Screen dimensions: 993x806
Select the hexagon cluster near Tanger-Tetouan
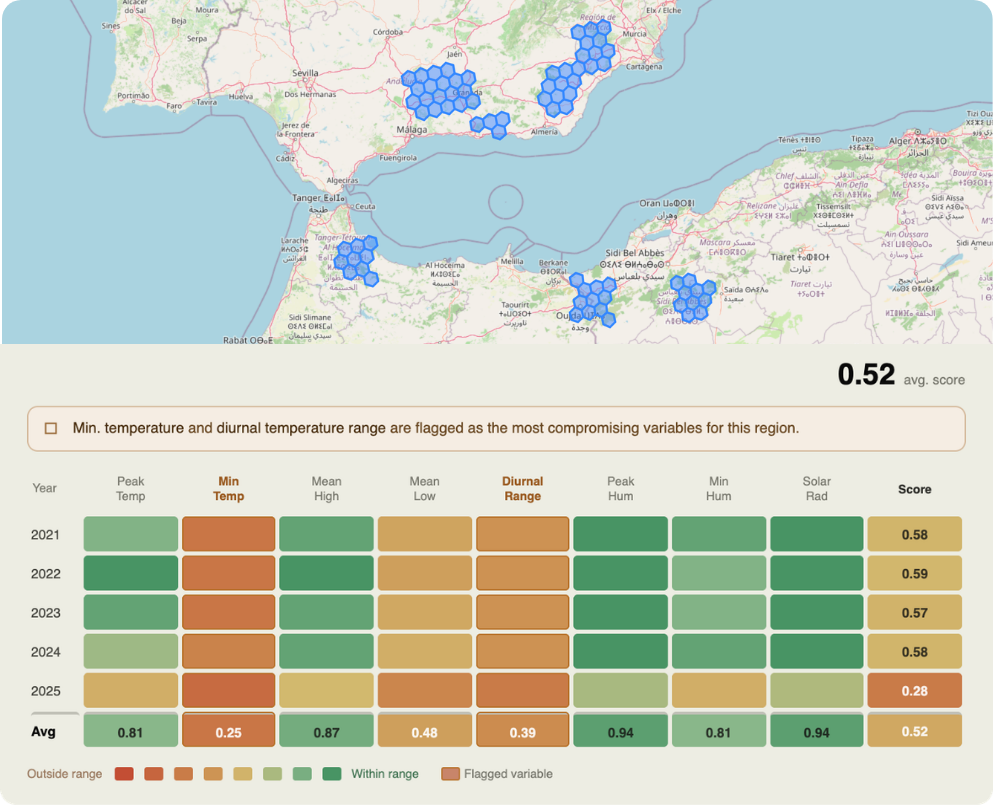(x=356, y=261)
